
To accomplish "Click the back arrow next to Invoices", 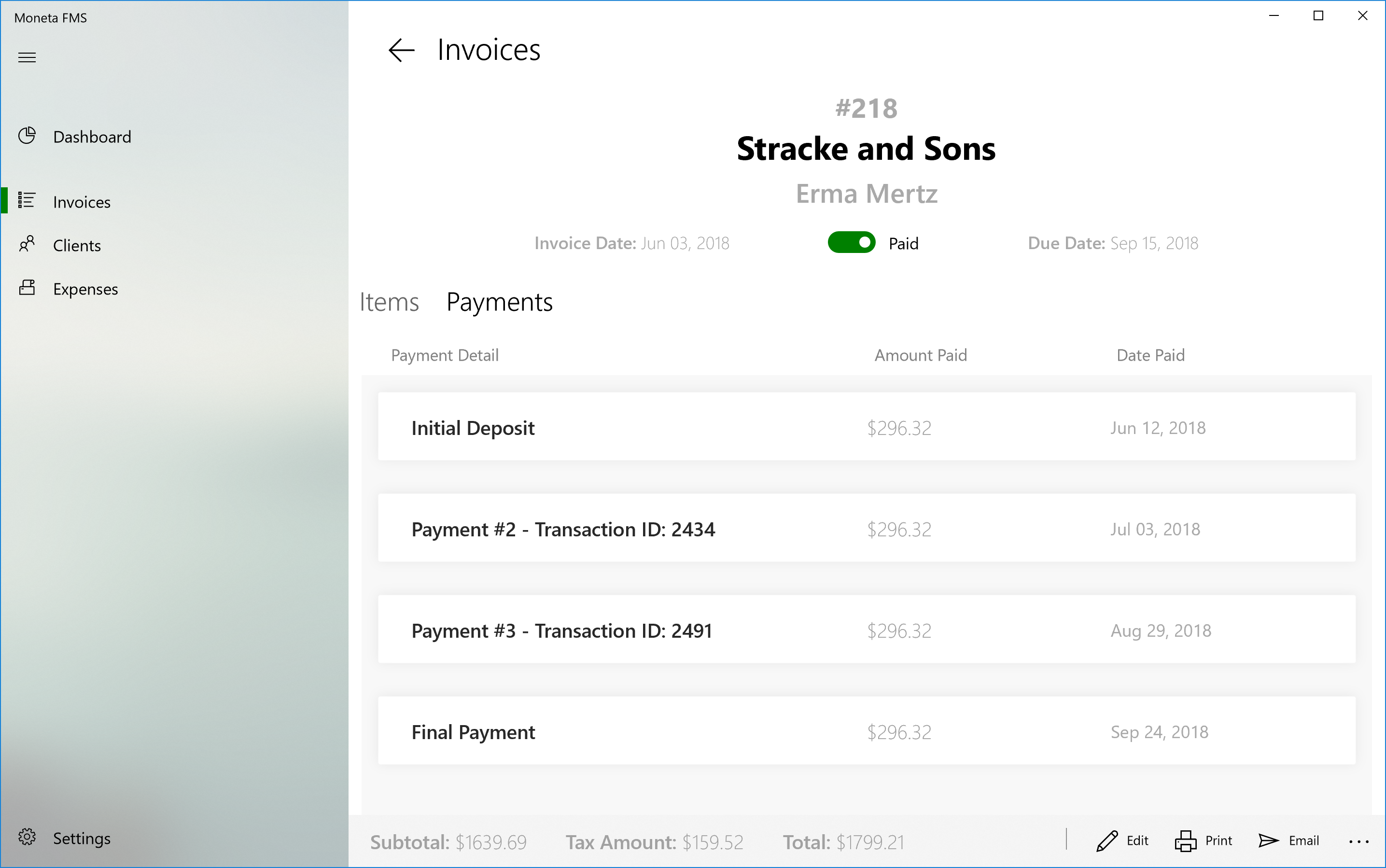I will (401, 50).
